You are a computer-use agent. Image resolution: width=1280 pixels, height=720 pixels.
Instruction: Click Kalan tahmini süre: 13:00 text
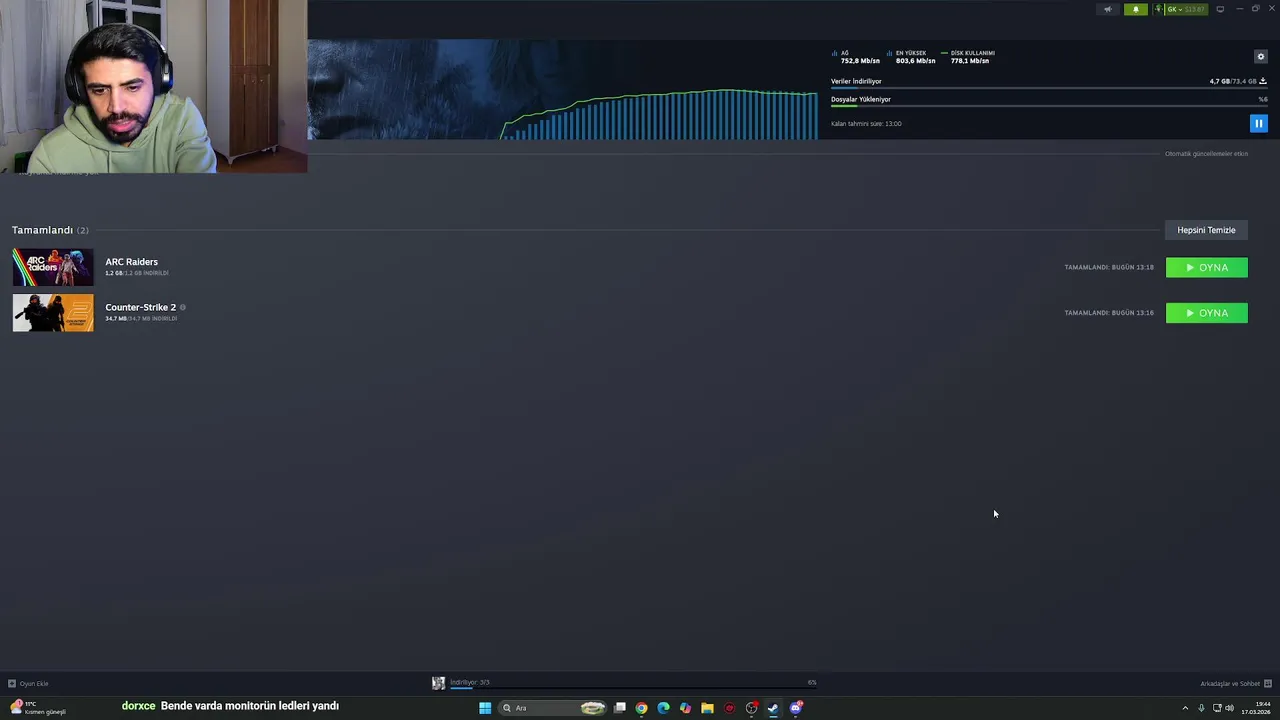pos(866,124)
